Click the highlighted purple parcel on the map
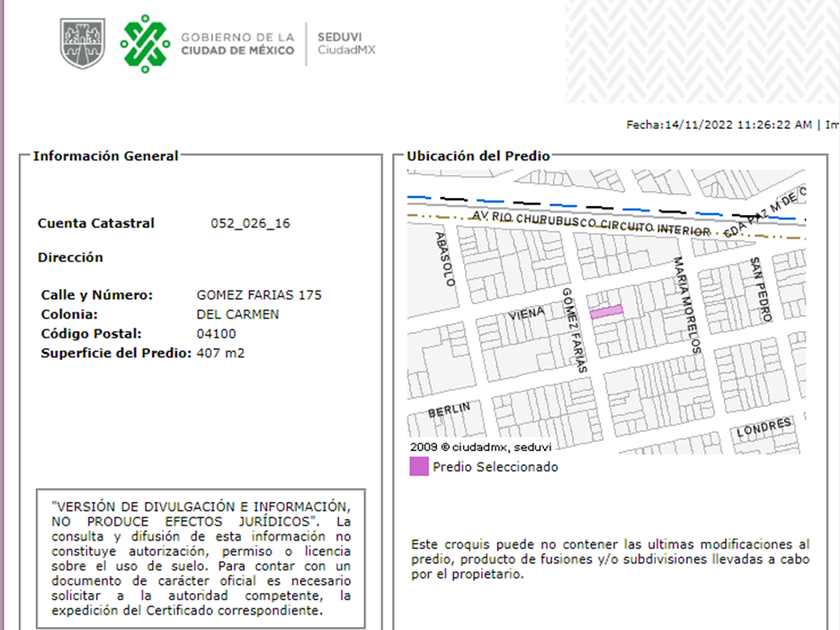Screen dimensions: 840x630 [606, 312]
